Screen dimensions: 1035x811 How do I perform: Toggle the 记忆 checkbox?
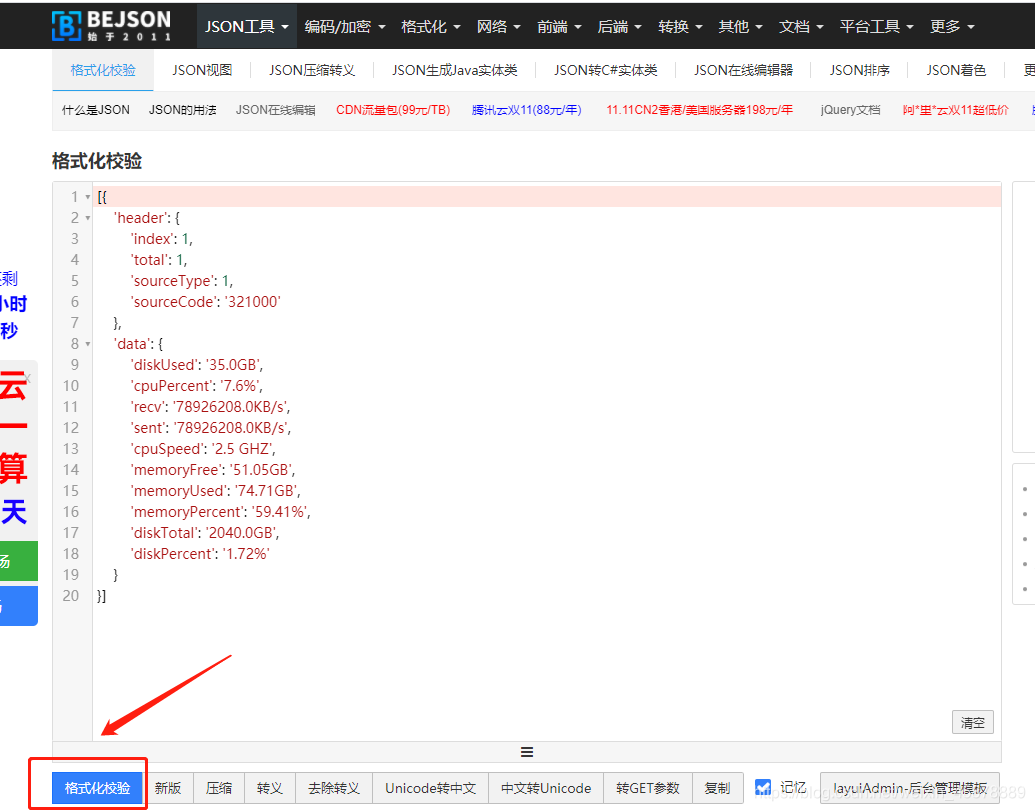tap(762, 787)
